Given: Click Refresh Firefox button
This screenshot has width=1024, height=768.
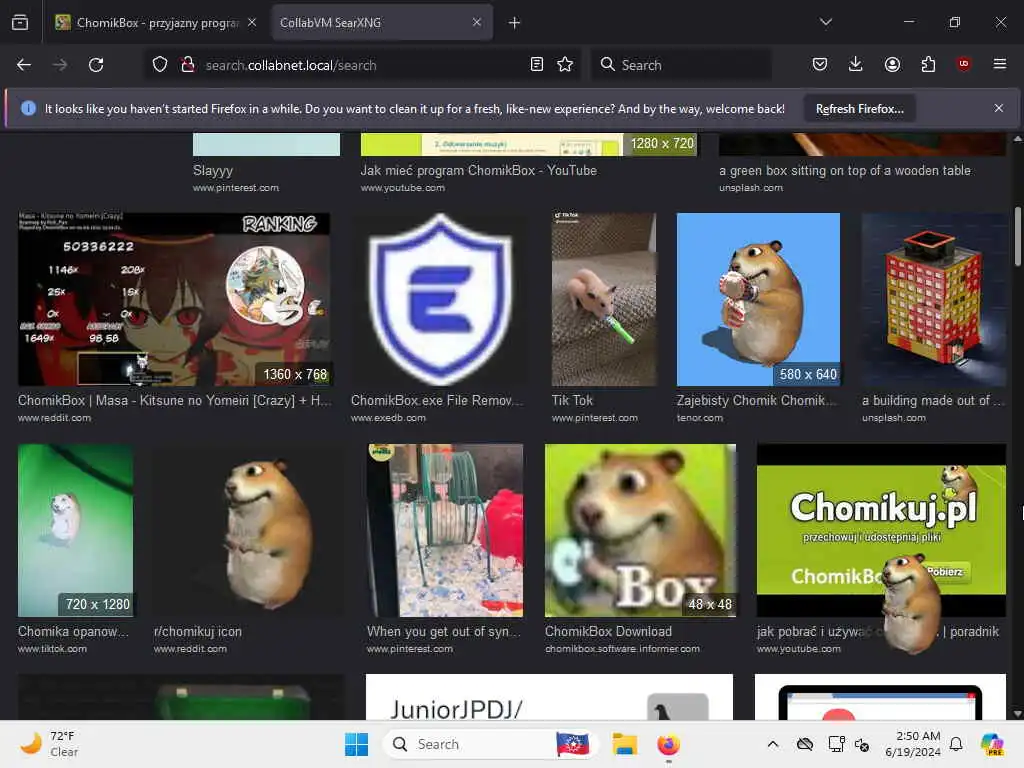Looking at the screenshot, I should [x=859, y=109].
